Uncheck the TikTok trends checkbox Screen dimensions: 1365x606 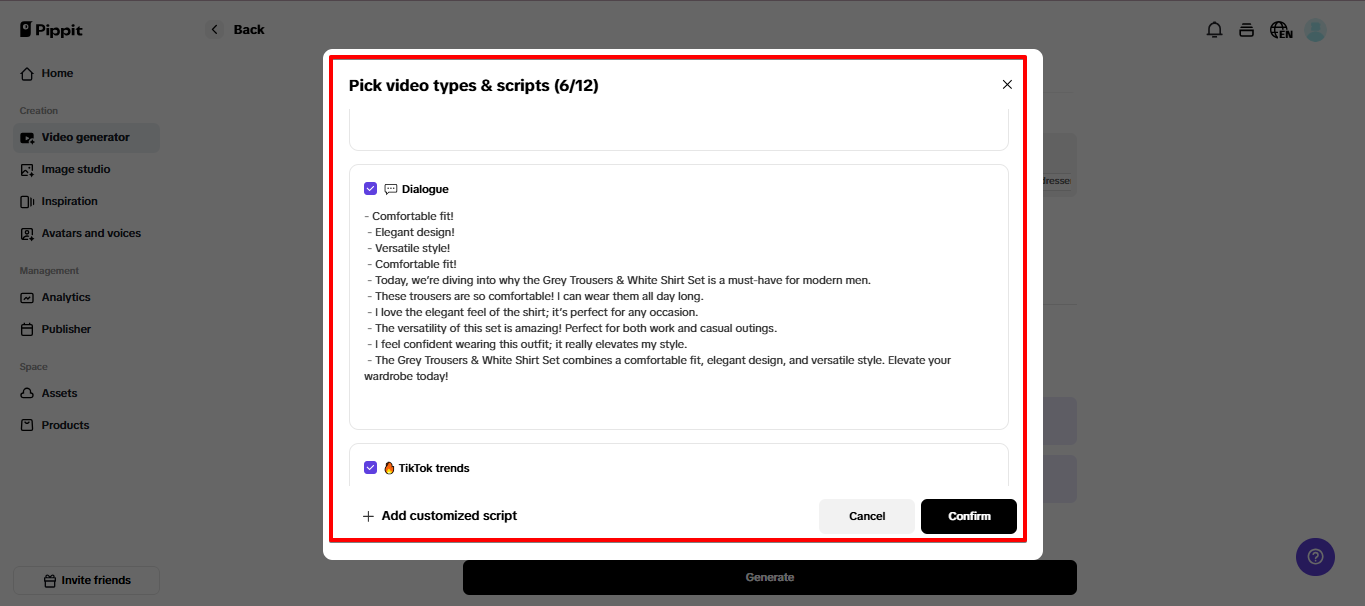[371, 467]
